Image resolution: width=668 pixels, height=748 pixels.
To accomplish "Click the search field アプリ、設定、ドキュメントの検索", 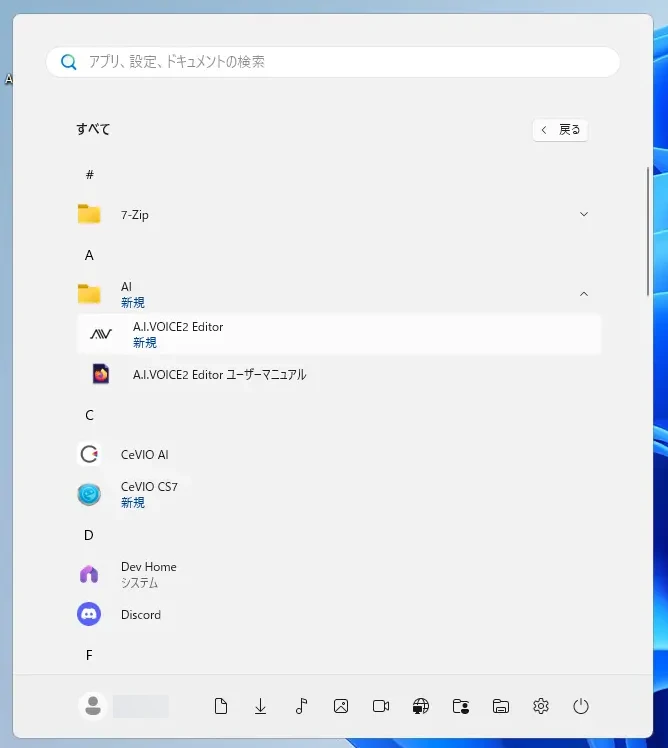I will [x=333, y=62].
